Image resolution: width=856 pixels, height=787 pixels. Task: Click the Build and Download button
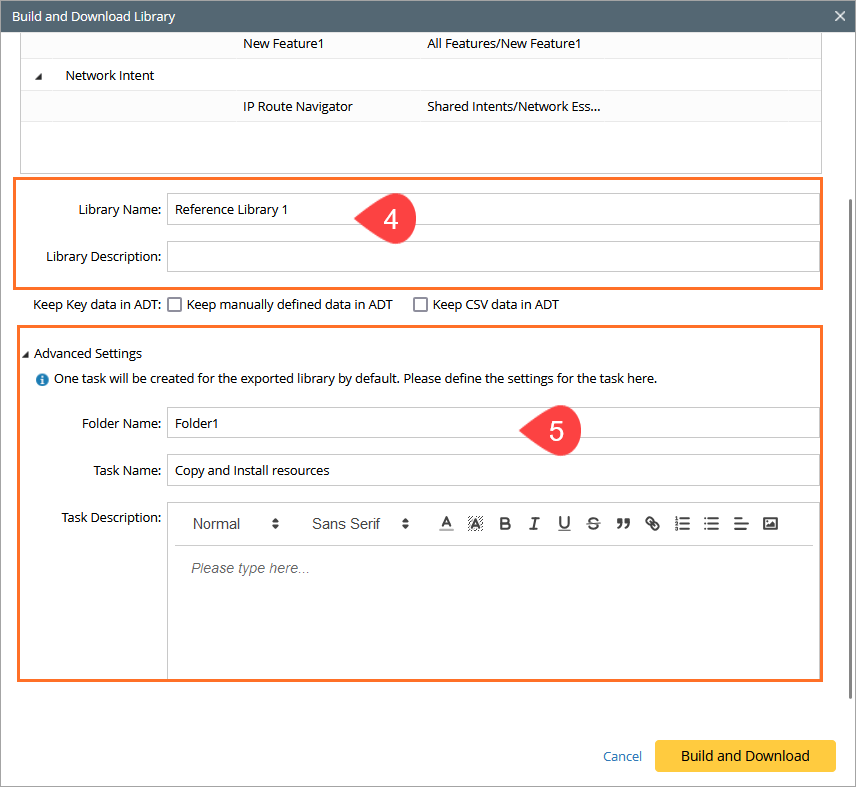(745, 756)
